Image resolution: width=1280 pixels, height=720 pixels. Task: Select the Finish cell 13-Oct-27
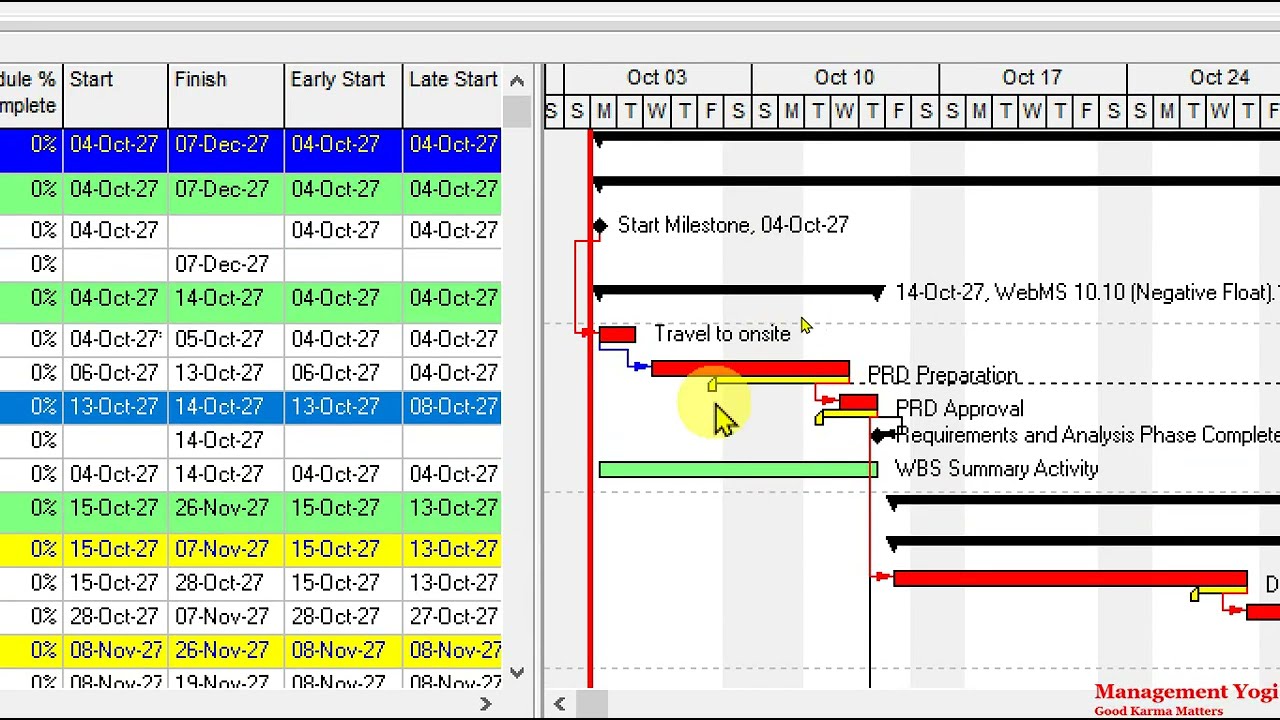coord(226,373)
